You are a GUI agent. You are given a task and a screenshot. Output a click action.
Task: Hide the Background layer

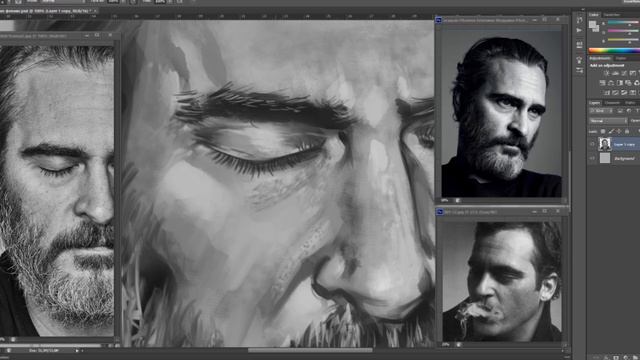[x=592, y=158]
